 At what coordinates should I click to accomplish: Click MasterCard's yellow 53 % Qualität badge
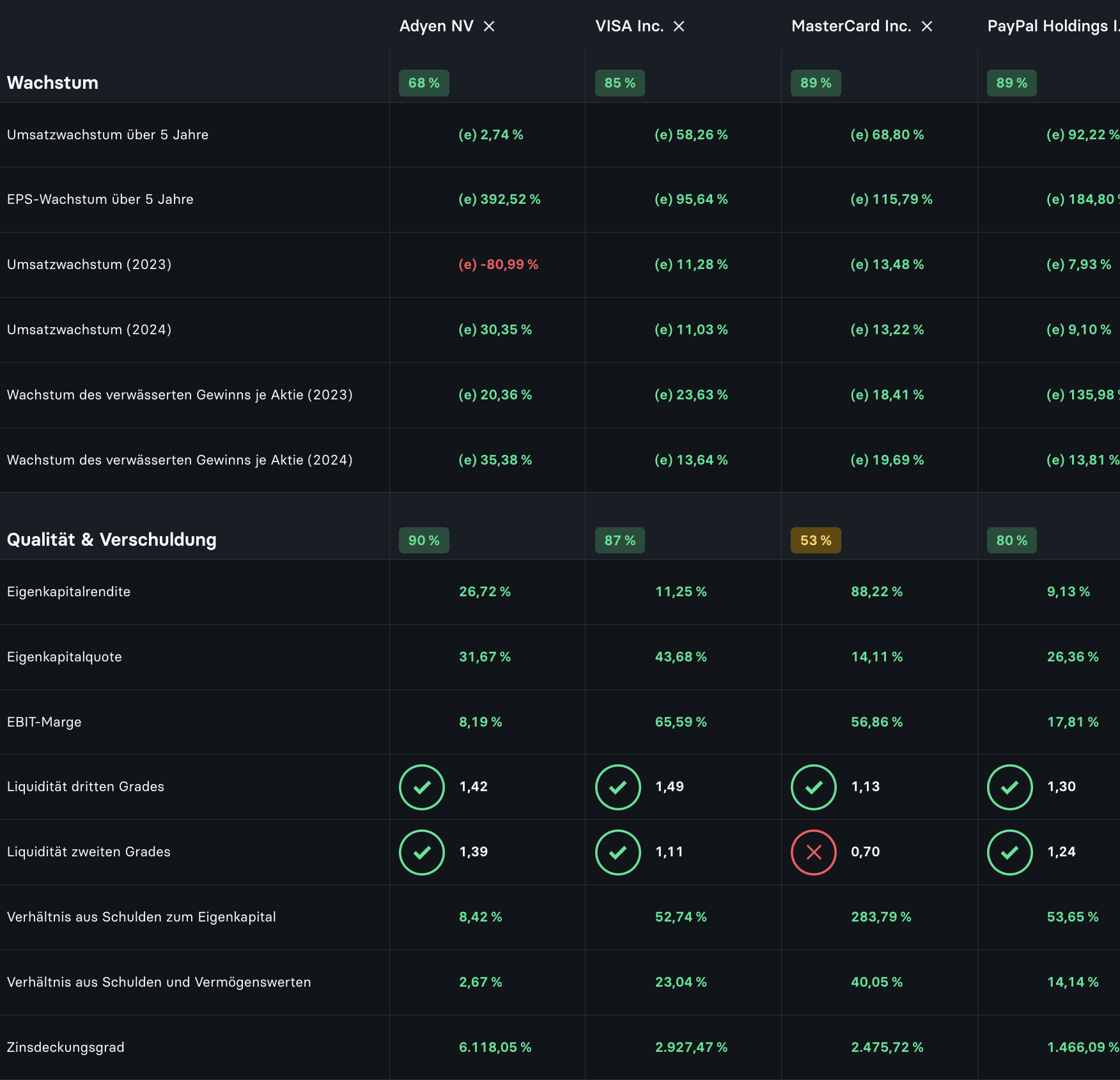coord(816,541)
